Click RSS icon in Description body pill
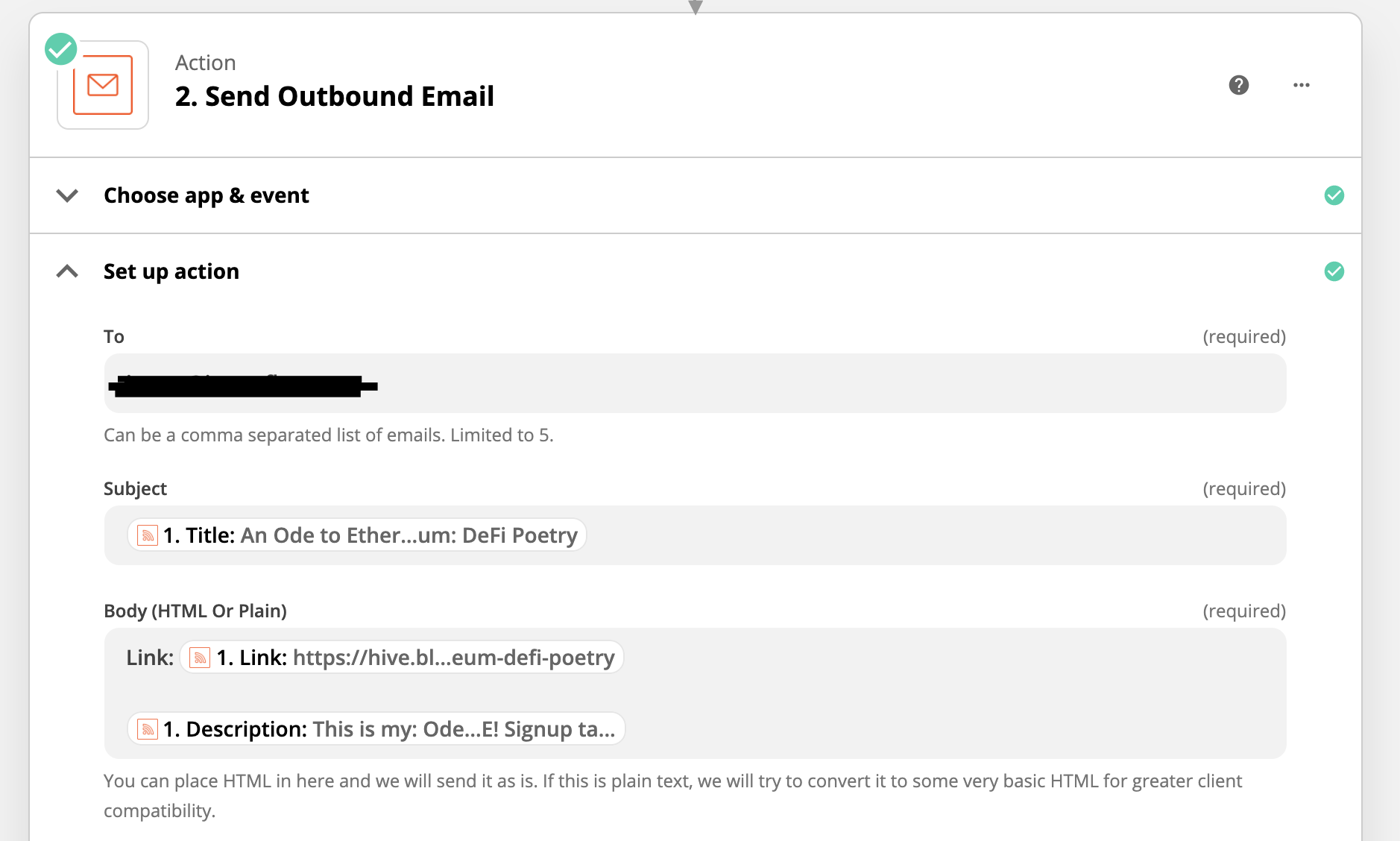Image resolution: width=1400 pixels, height=841 pixels. [x=148, y=729]
